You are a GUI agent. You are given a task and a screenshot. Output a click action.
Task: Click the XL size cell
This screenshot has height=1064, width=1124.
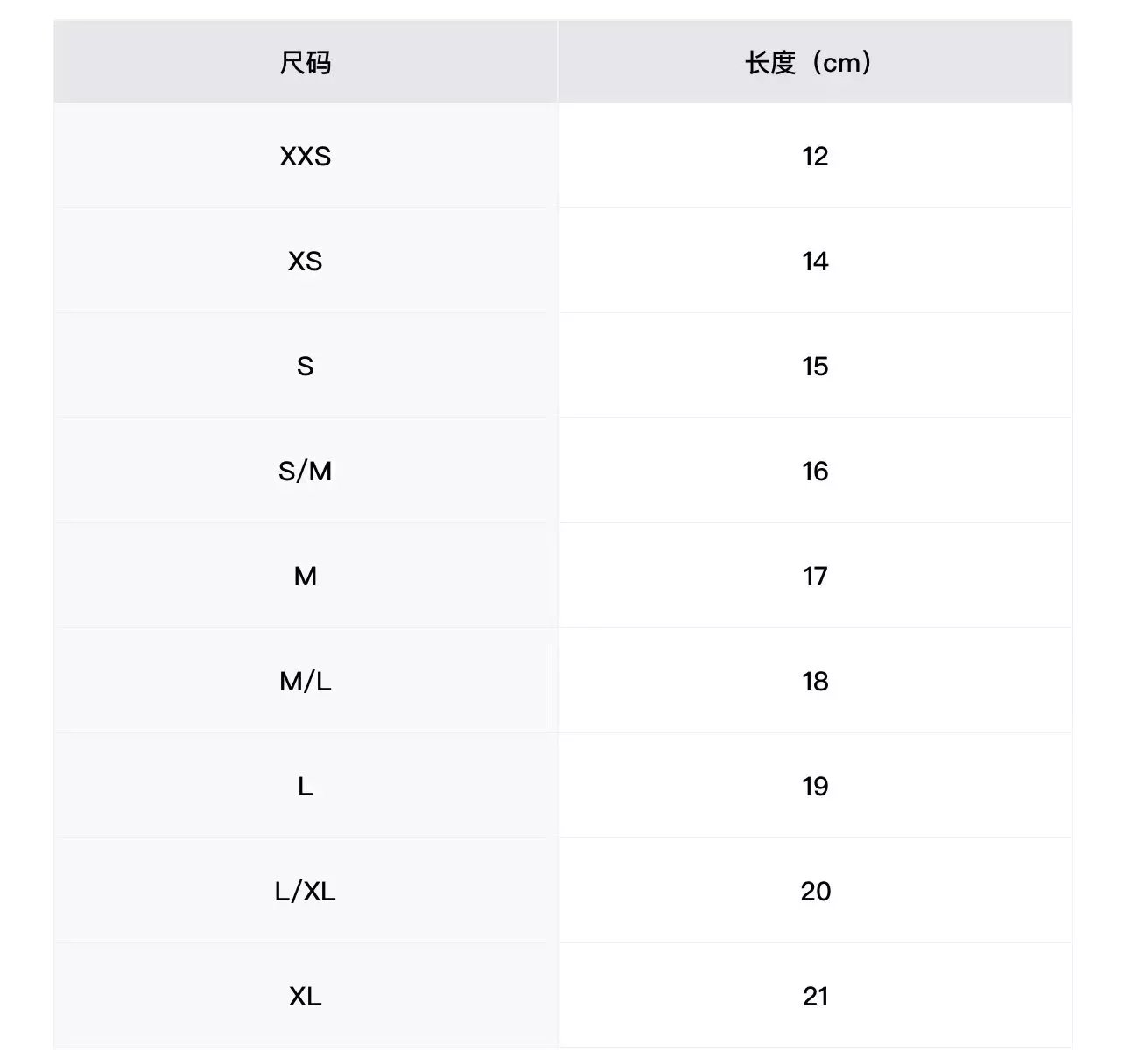point(306,996)
